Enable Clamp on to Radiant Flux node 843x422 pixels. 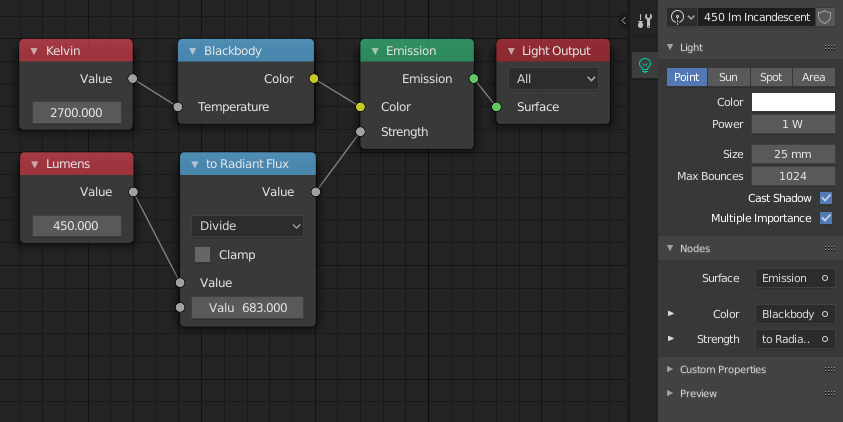tap(203, 255)
